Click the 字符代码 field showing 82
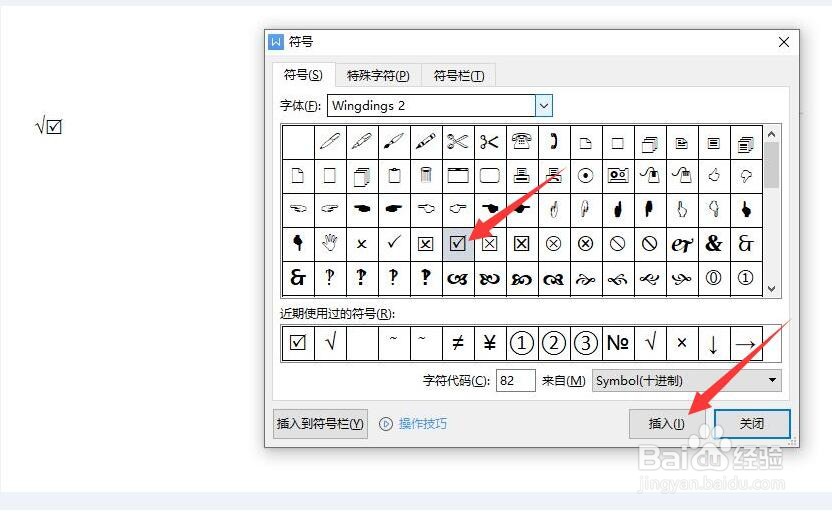Image resolution: width=832 pixels, height=513 pixels. 515,380
